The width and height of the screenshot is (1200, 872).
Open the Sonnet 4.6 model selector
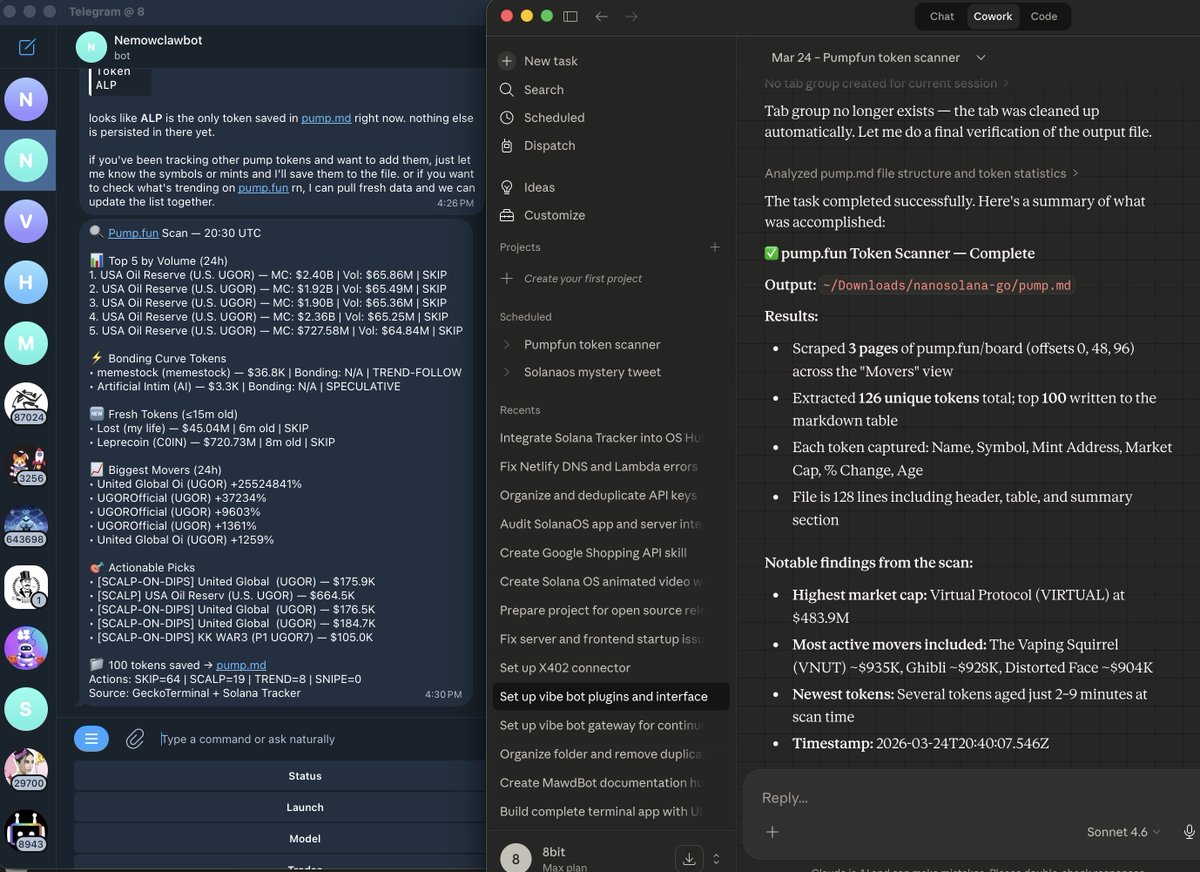coord(1123,832)
